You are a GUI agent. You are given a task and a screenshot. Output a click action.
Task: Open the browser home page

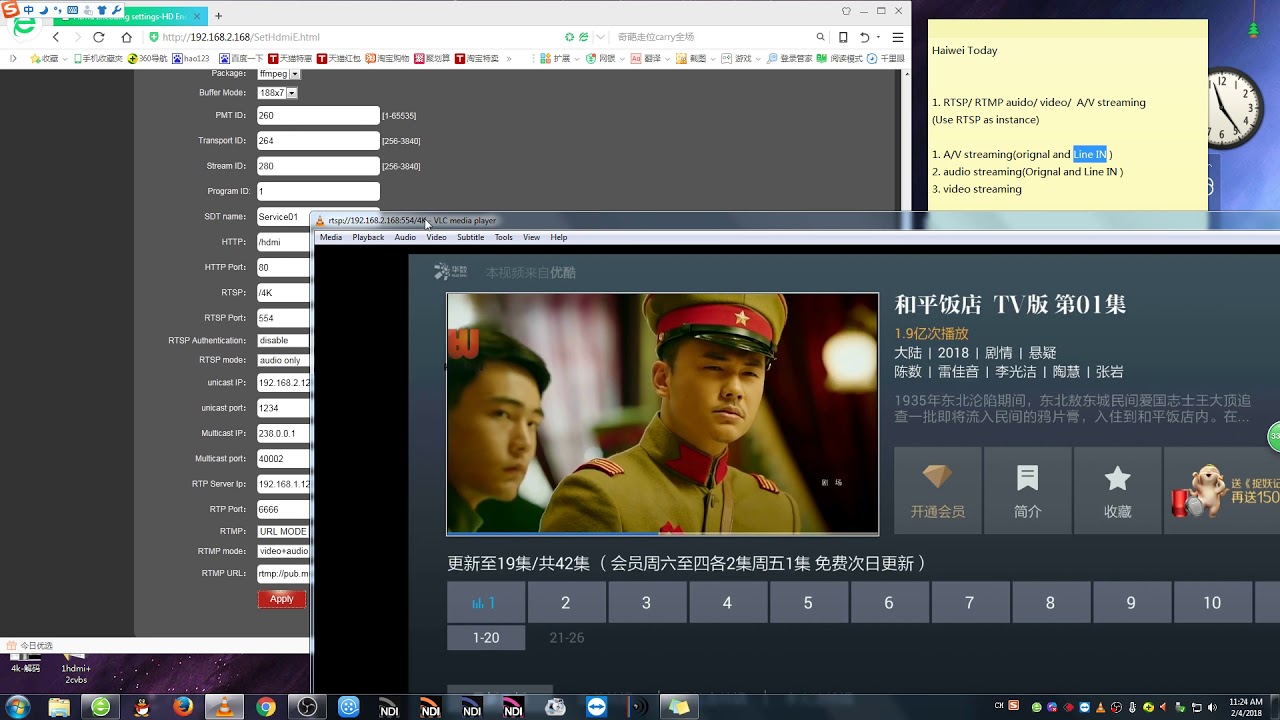coord(126,37)
